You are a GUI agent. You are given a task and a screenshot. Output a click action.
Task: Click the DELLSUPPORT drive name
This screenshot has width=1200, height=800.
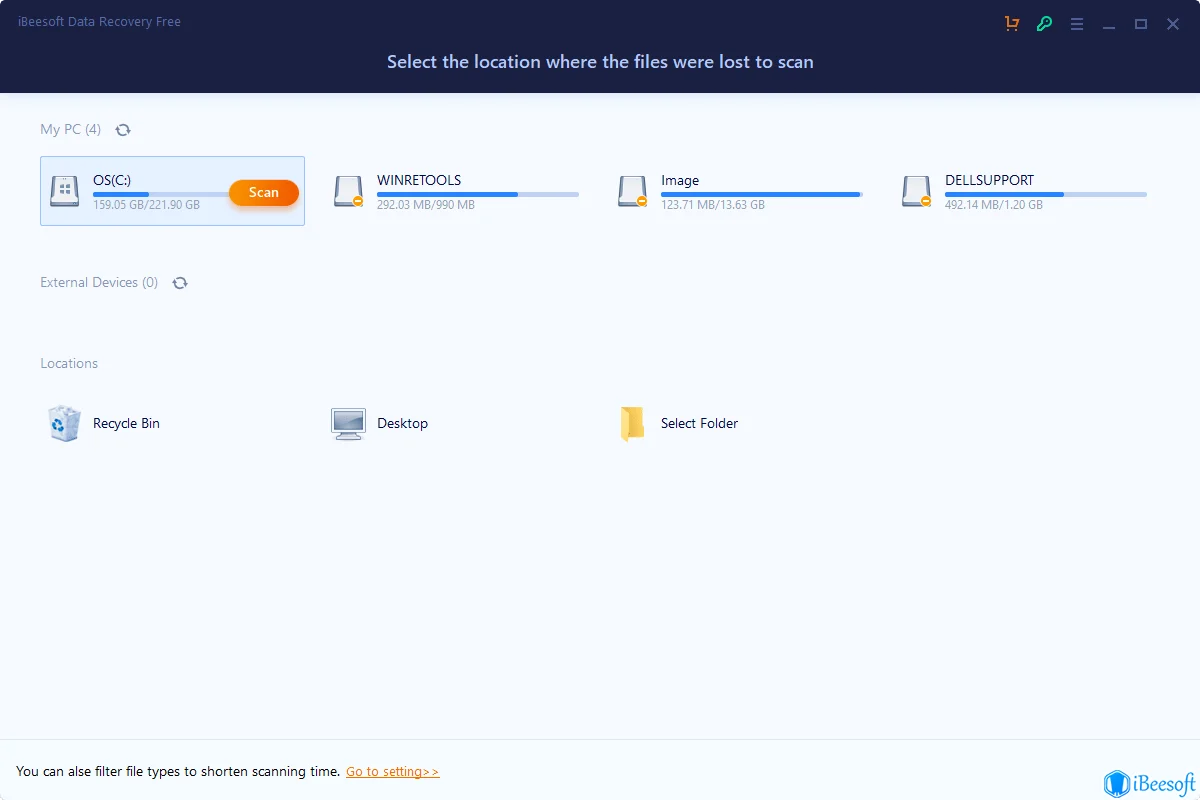pos(990,181)
